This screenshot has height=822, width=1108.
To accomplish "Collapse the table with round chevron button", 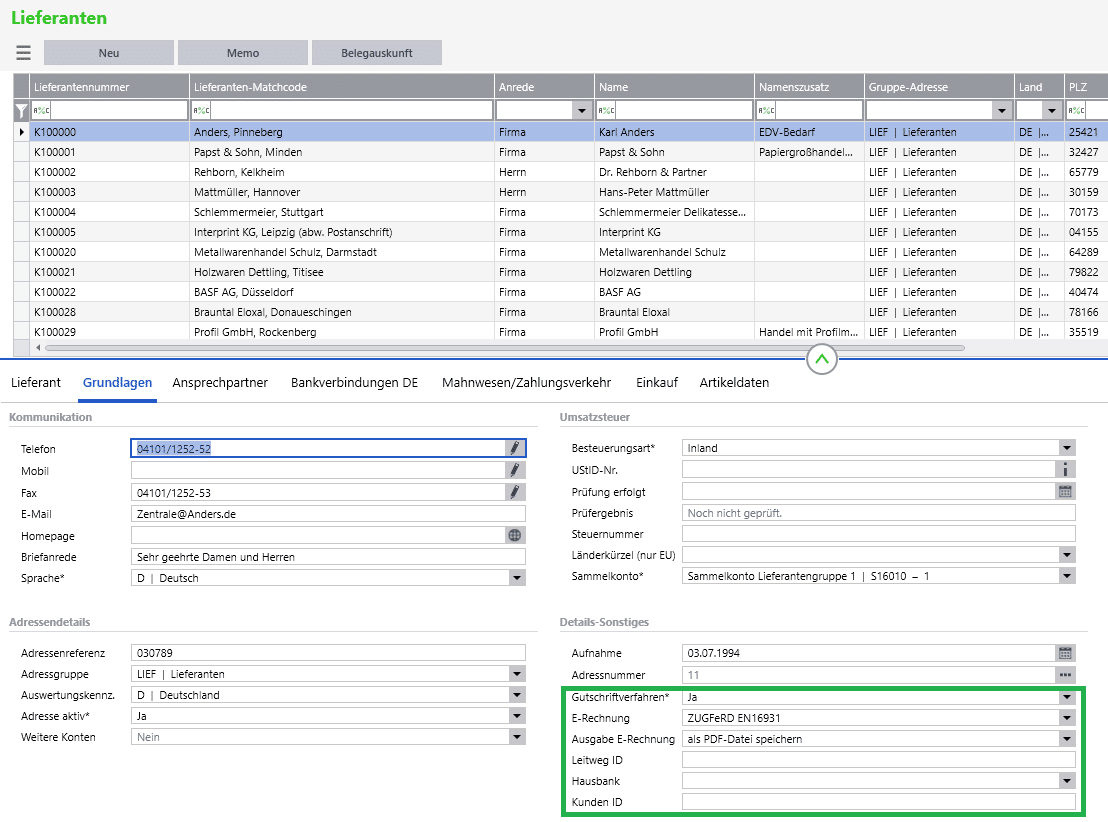I will pos(822,359).
